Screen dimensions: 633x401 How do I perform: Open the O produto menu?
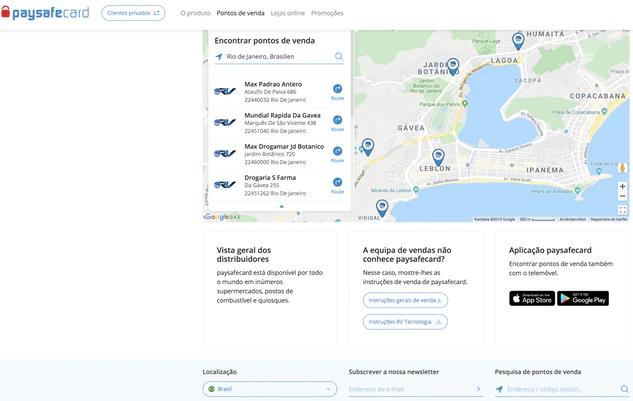click(x=195, y=13)
